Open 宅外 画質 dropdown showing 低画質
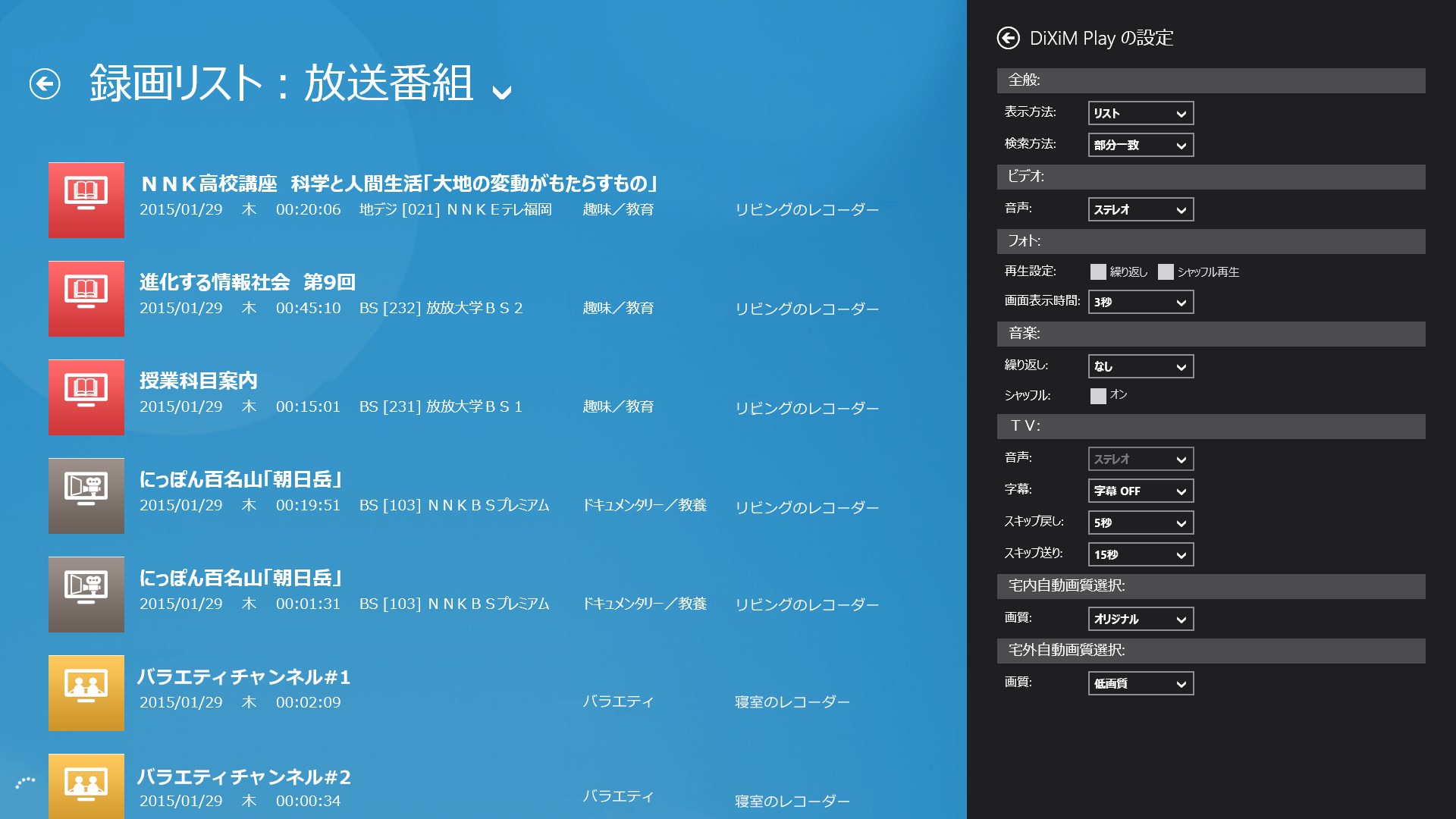This screenshot has height=819, width=1456. point(1141,683)
